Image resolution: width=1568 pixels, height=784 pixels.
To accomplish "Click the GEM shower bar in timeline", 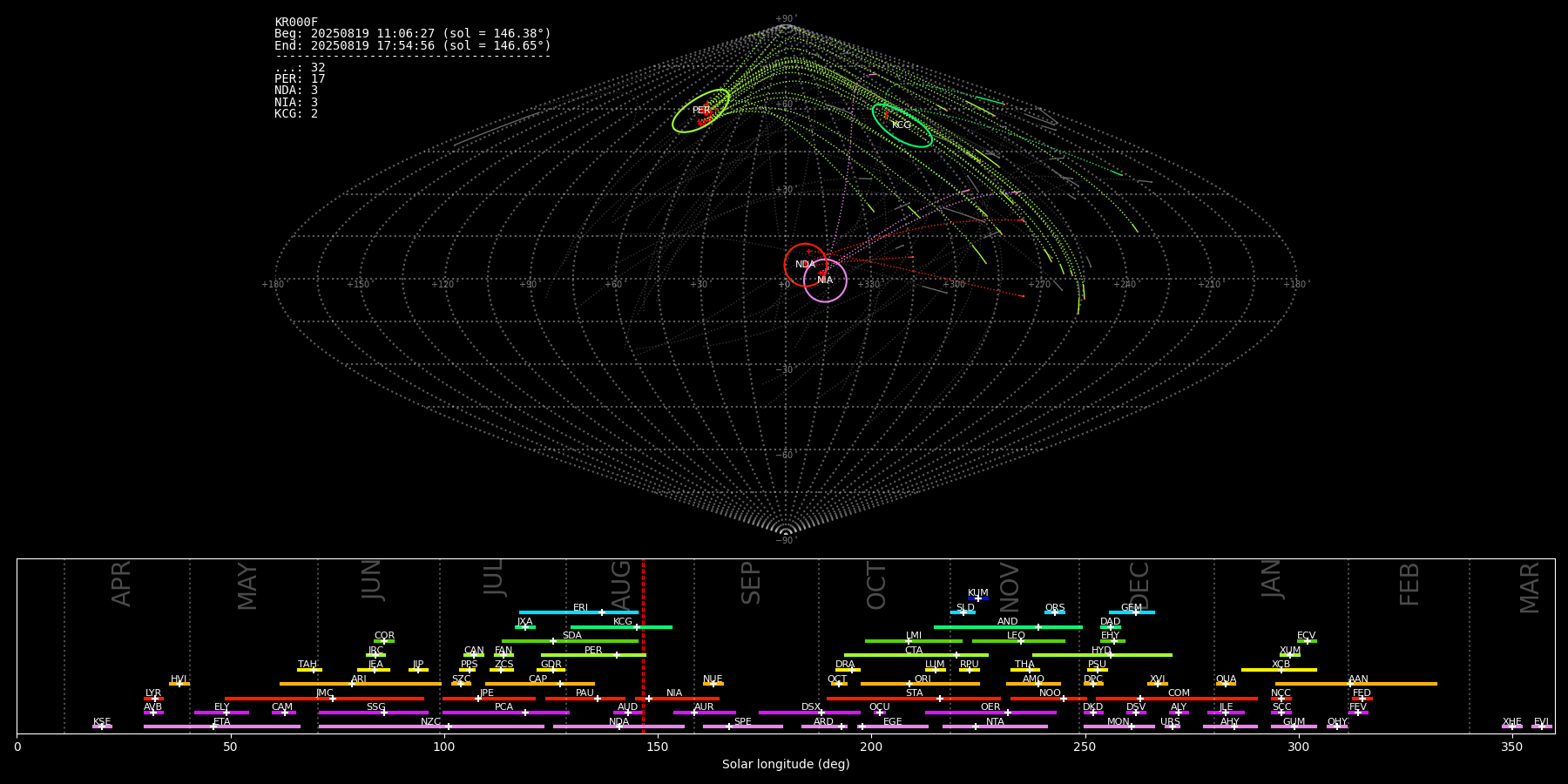I will click(x=1132, y=612).
